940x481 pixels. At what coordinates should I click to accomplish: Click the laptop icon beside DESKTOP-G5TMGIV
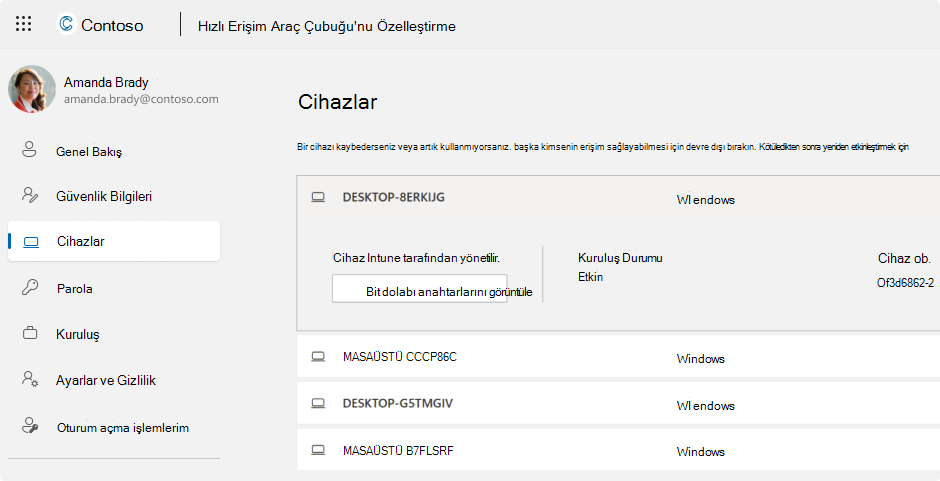tap(318, 404)
